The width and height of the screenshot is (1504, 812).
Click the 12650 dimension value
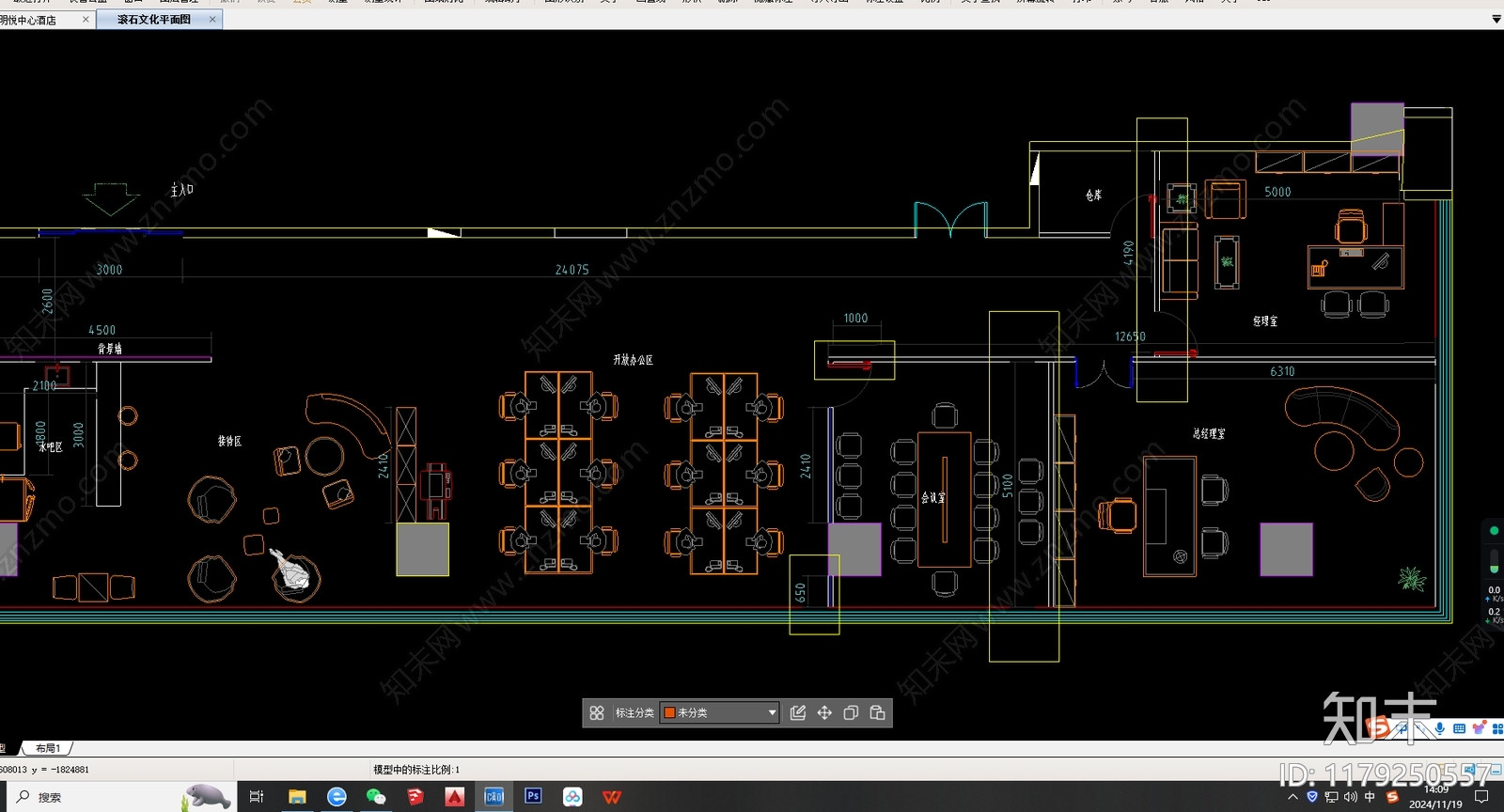point(1130,336)
